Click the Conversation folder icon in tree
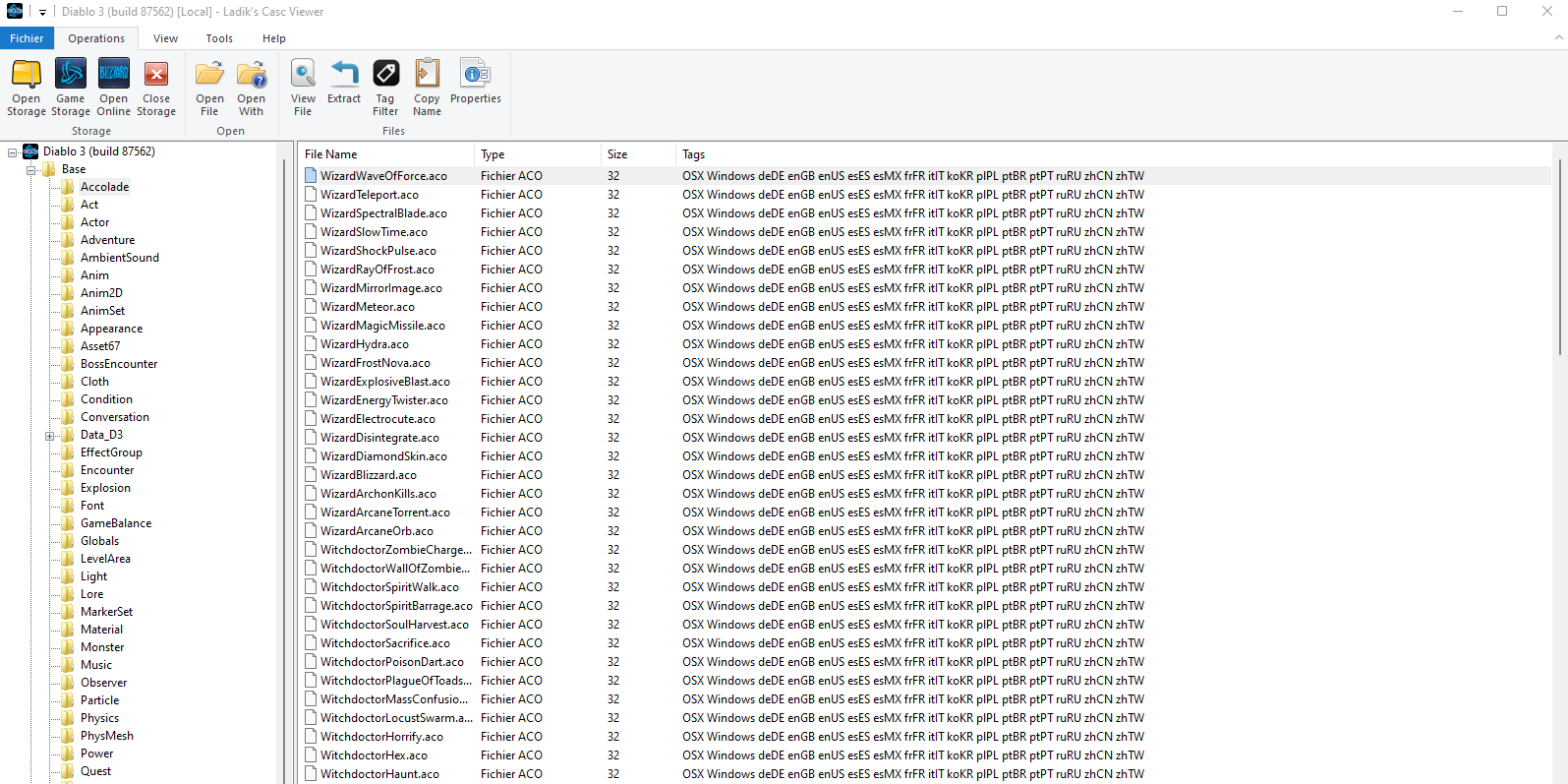Viewport: 1568px width, 784px height. pos(68,417)
